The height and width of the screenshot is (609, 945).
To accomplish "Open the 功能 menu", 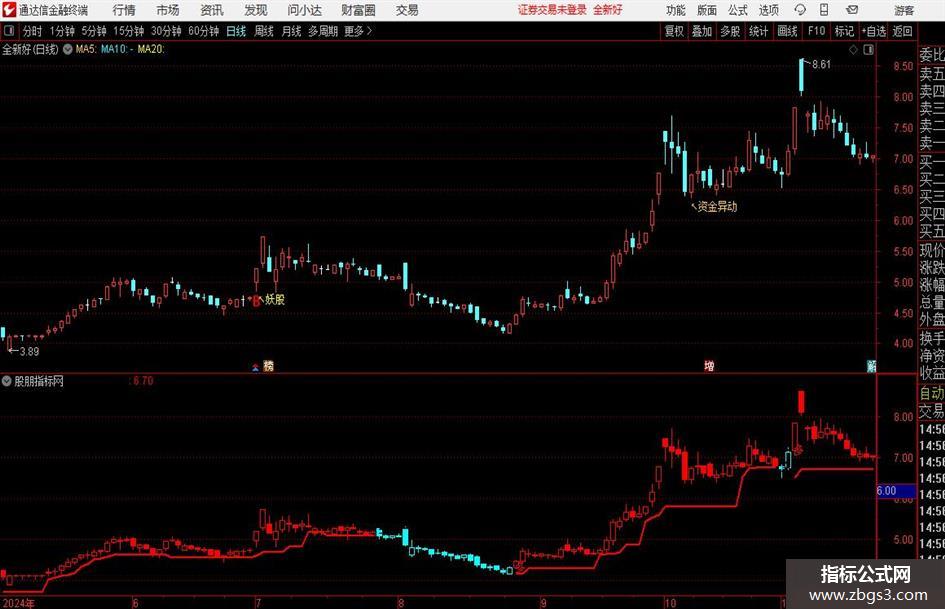I will click(676, 10).
